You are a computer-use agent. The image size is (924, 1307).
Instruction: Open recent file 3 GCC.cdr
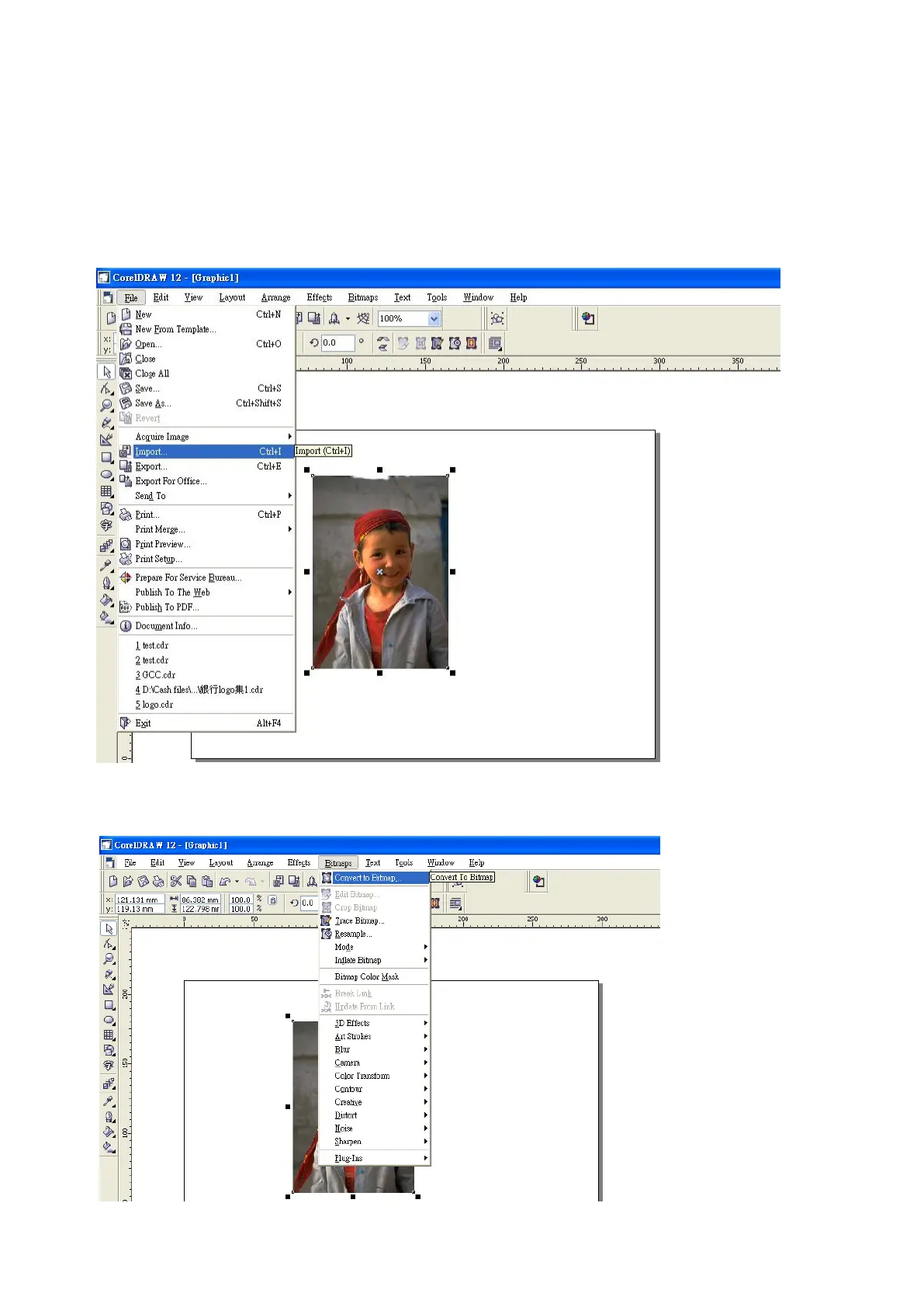pos(206,675)
